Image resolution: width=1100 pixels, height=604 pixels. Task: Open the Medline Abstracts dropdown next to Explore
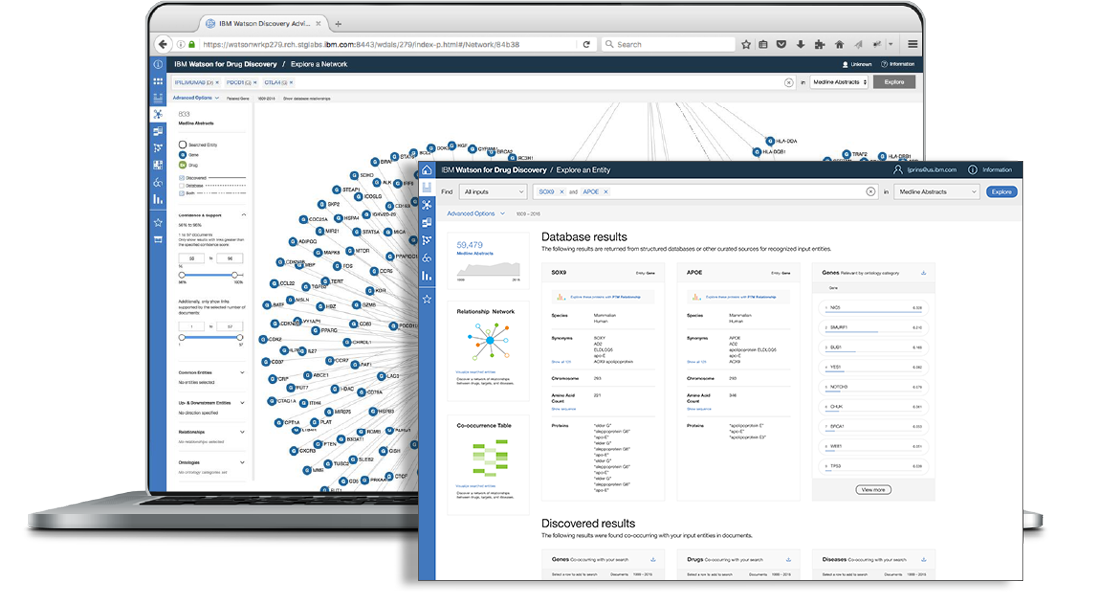click(x=935, y=192)
